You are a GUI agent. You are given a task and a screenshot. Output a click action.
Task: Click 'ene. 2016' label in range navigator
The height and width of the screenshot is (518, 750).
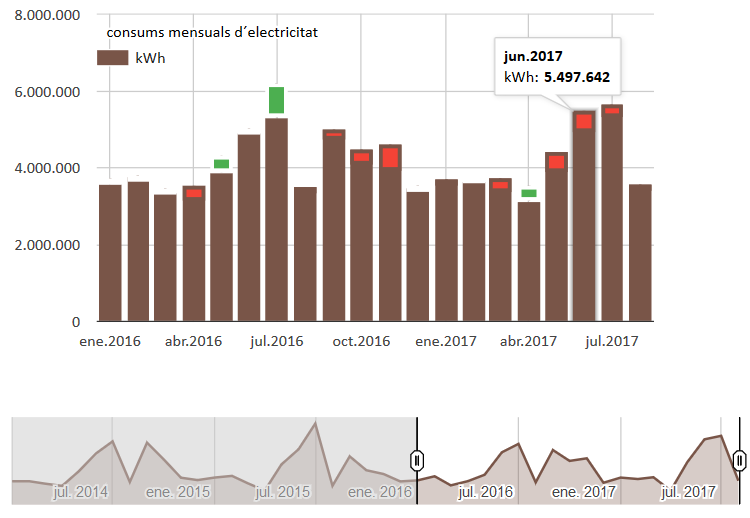coord(380,492)
